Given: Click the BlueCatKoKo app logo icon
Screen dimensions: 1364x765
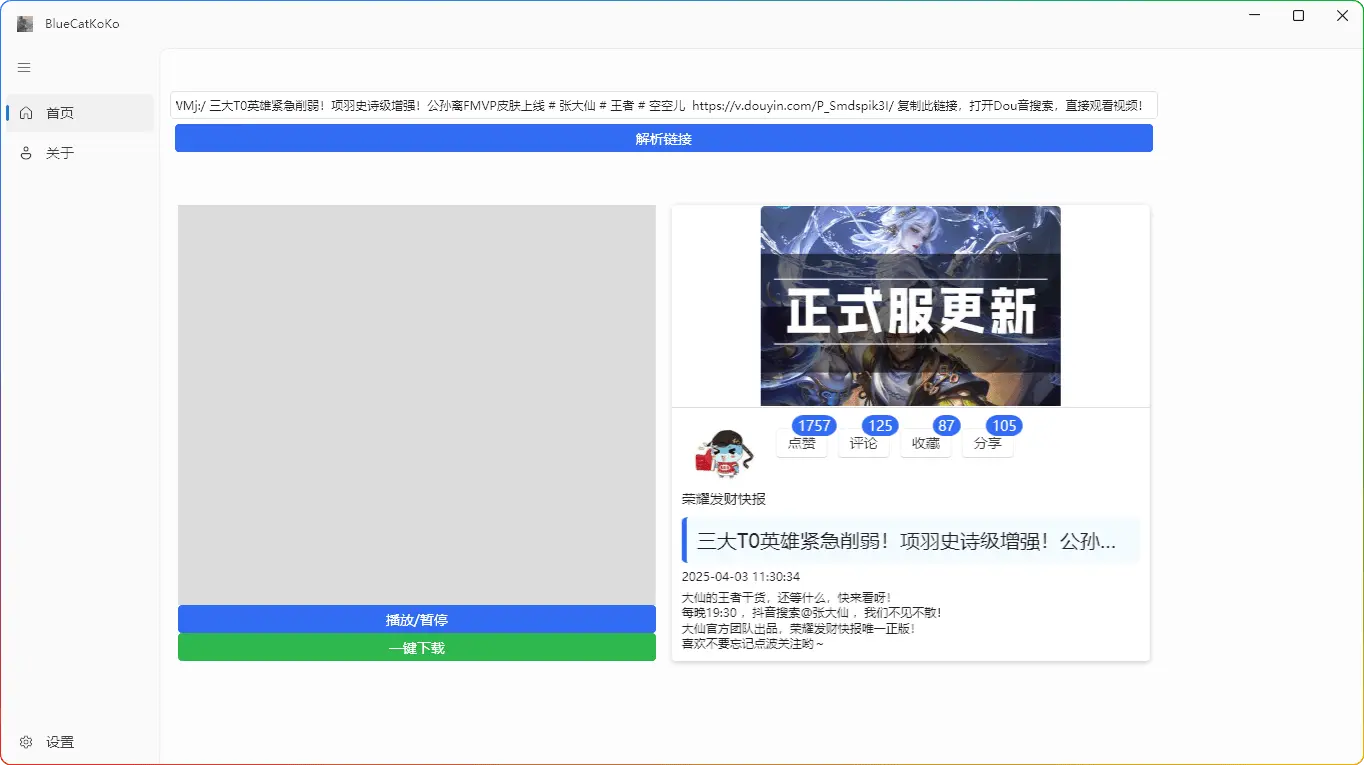Looking at the screenshot, I should (x=25, y=24).
